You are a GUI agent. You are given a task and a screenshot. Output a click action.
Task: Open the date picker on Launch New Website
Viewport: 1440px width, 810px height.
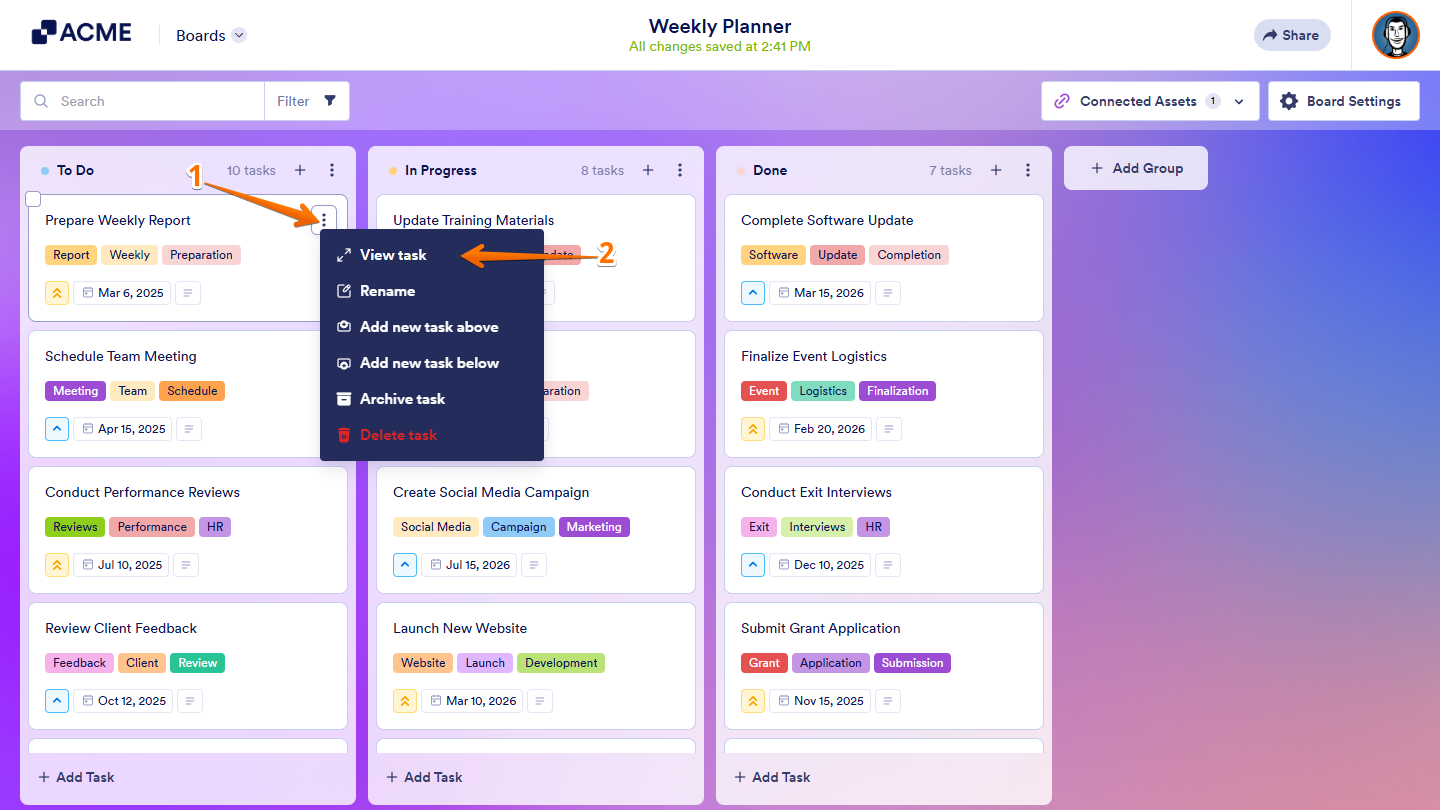(x=471, y=700)
